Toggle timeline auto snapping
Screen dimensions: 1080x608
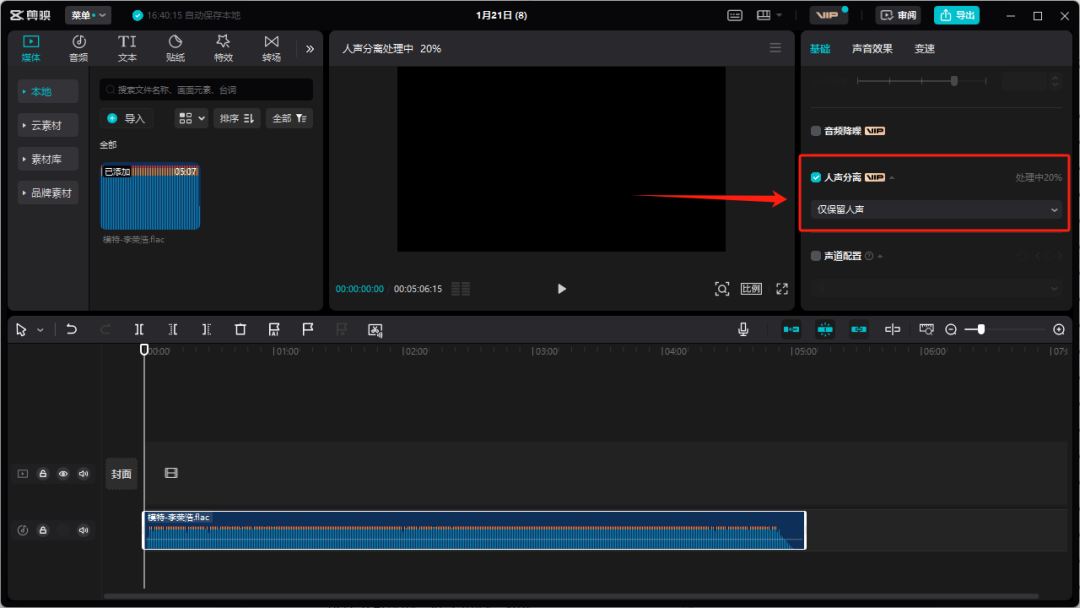coord(825,330)
